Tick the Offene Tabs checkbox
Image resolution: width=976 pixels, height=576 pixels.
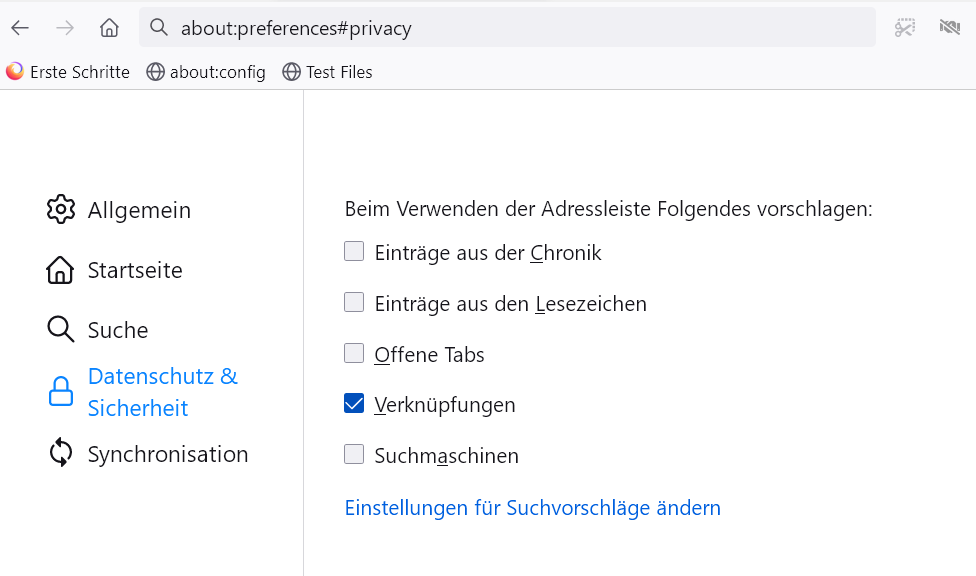[354, 353]
